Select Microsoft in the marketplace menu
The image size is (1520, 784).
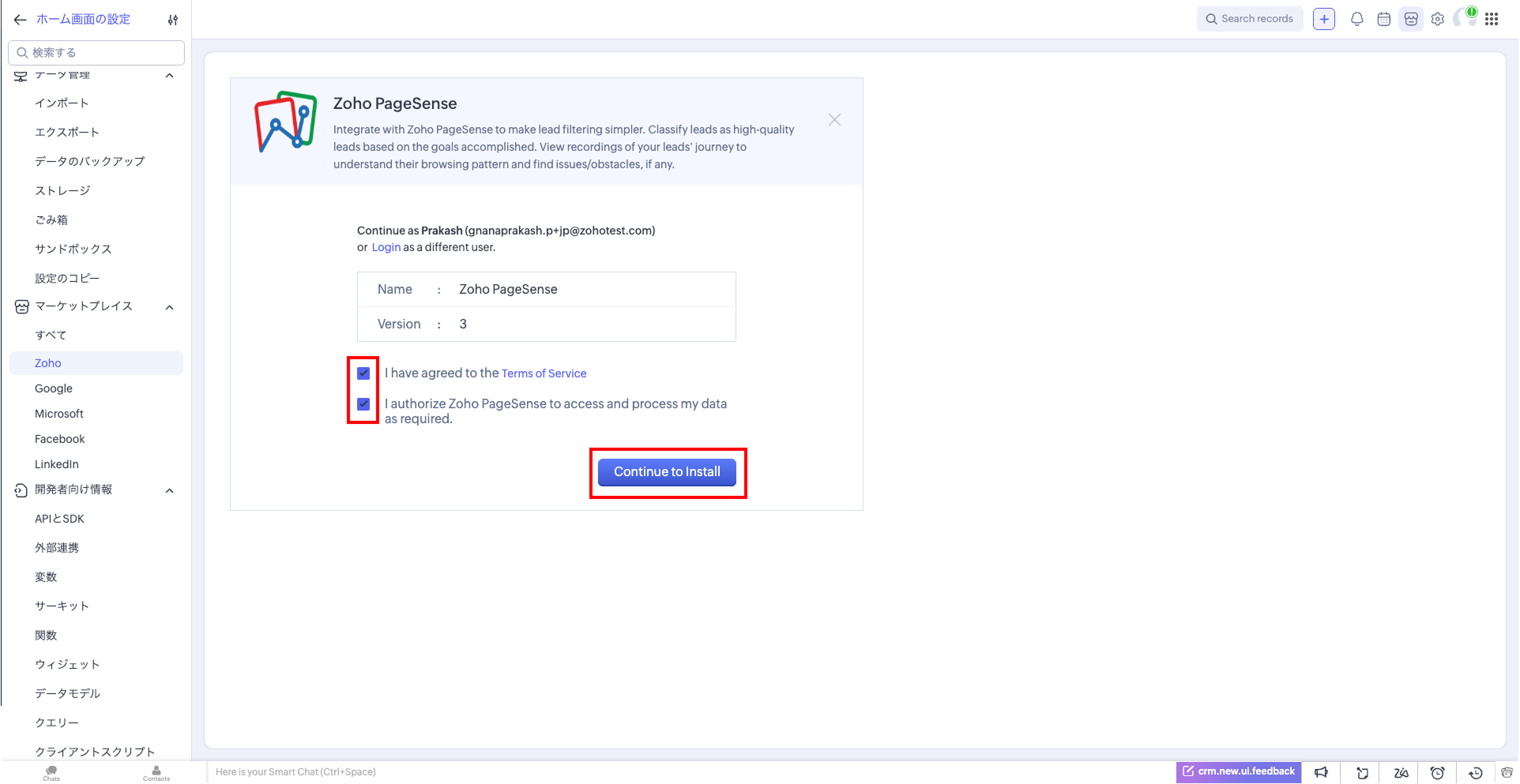tap(59, 414)
